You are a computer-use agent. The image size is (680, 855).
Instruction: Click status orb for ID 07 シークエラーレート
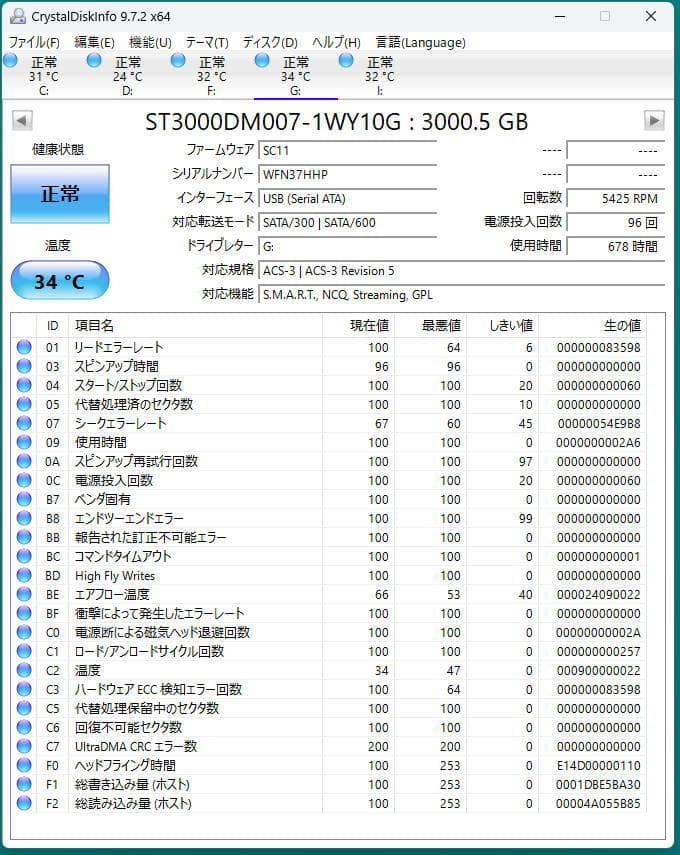click(x=24, y=423)
